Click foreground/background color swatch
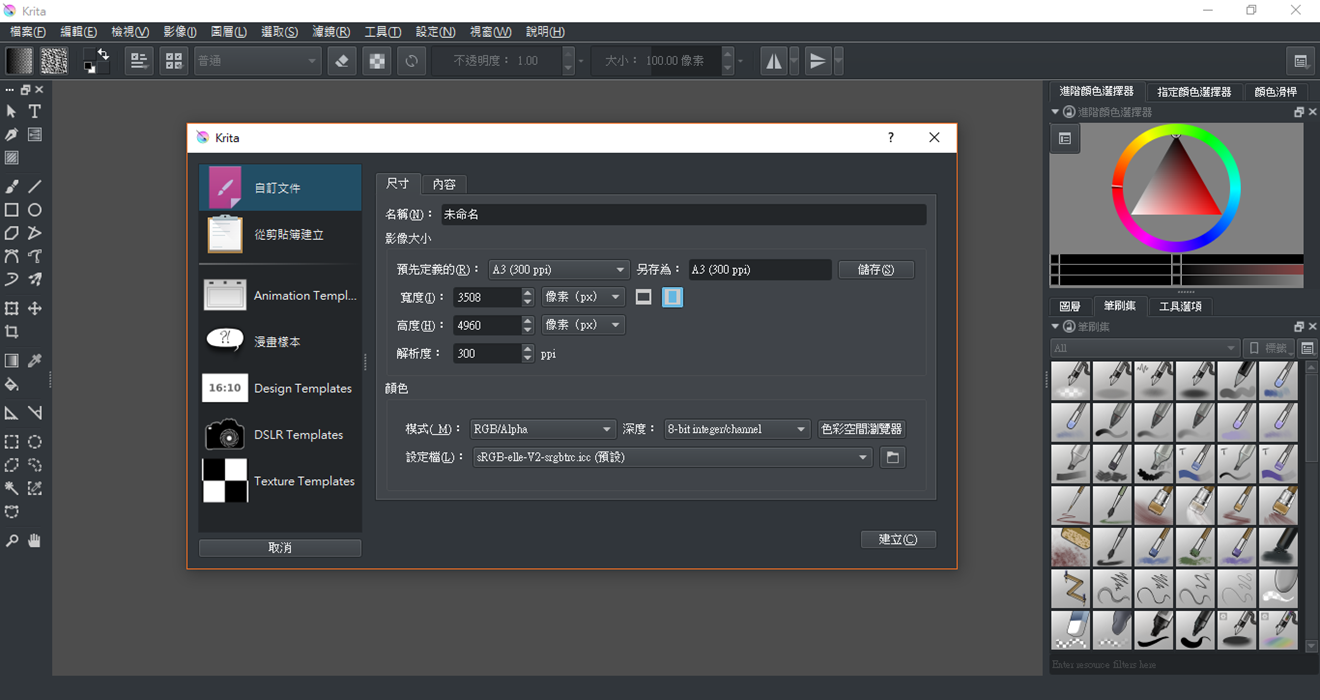1320x700 pixels. pos(96,61)
